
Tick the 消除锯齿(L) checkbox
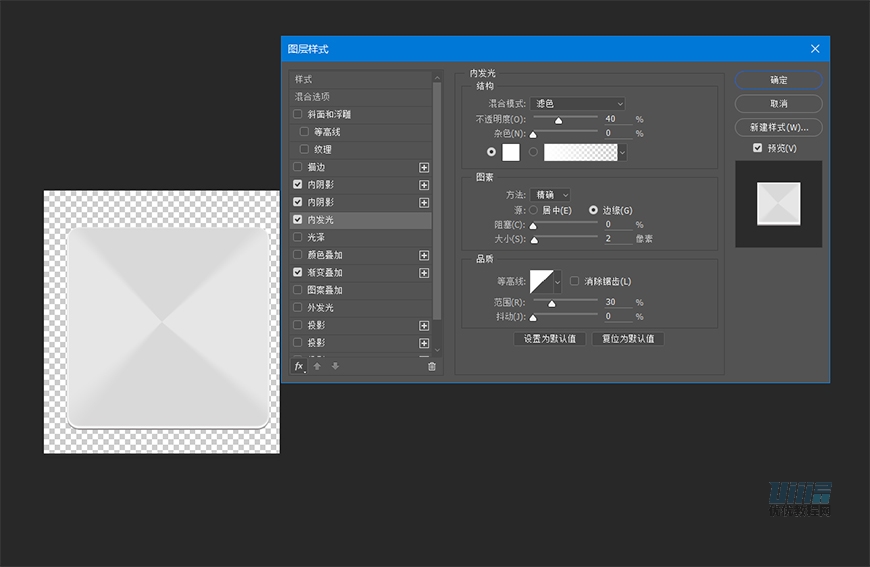(x=574, y=281)
